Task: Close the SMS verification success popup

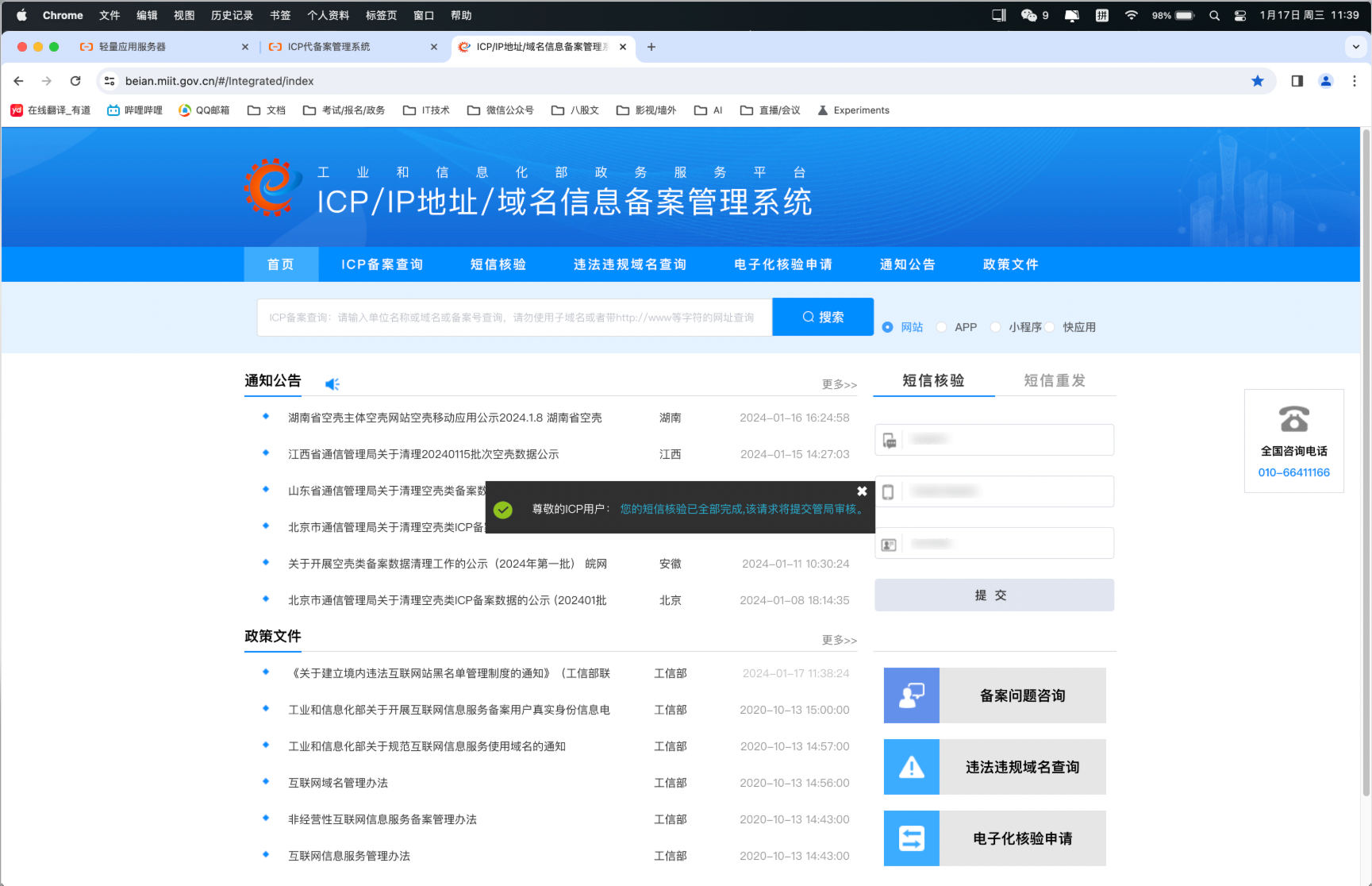Action: click(862, 491)
